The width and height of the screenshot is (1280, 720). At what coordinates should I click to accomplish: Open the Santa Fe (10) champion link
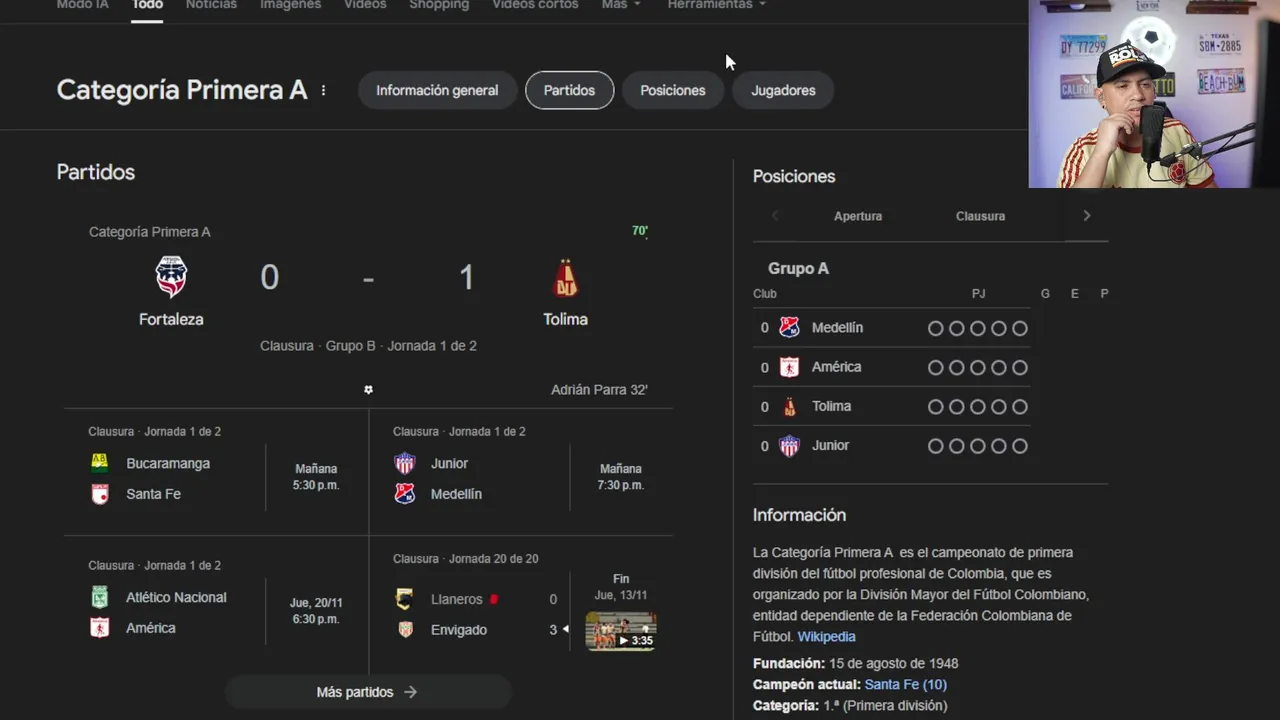[905, 685]
